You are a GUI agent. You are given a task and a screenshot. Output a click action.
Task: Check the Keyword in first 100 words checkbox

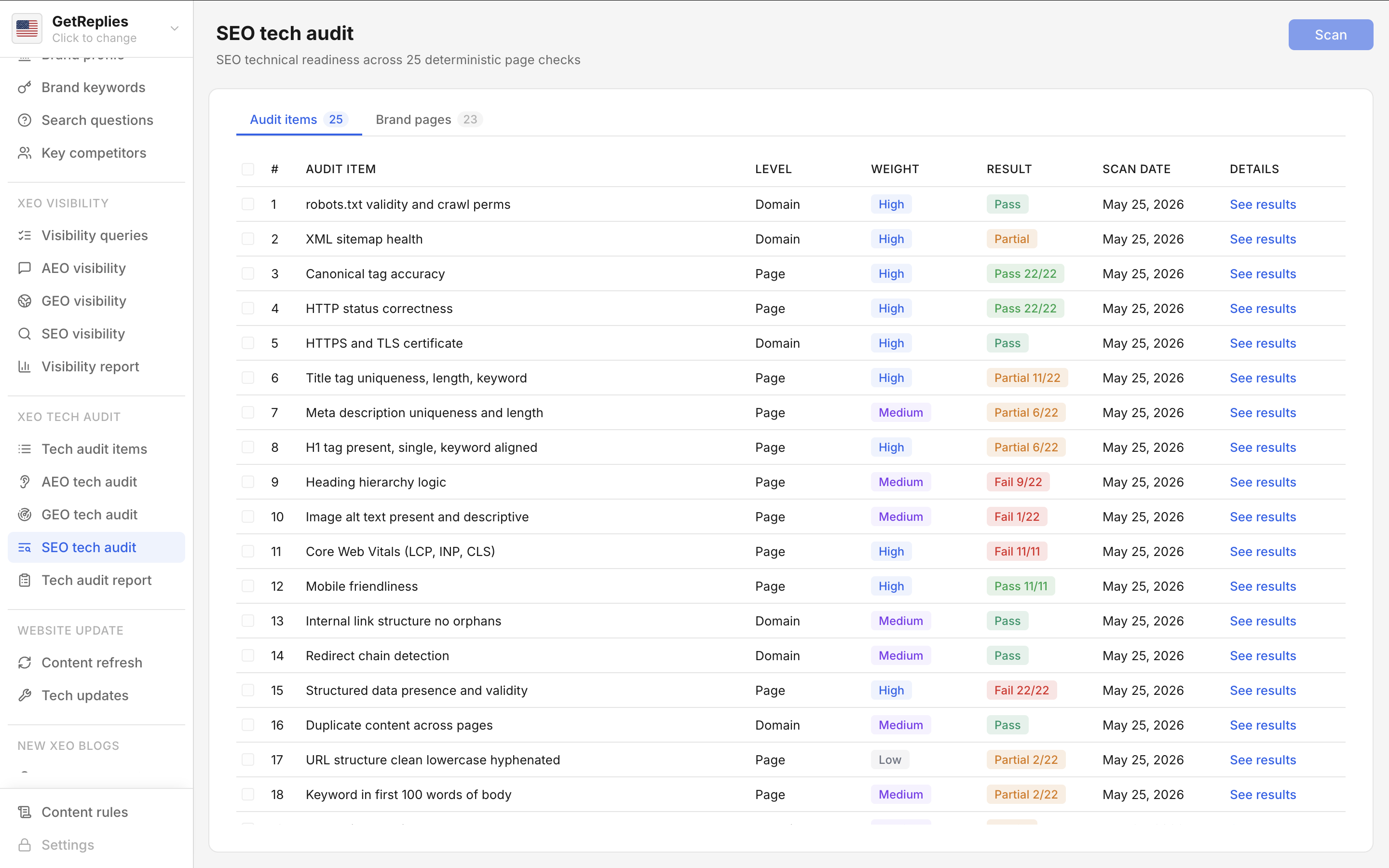pos(248,795)
